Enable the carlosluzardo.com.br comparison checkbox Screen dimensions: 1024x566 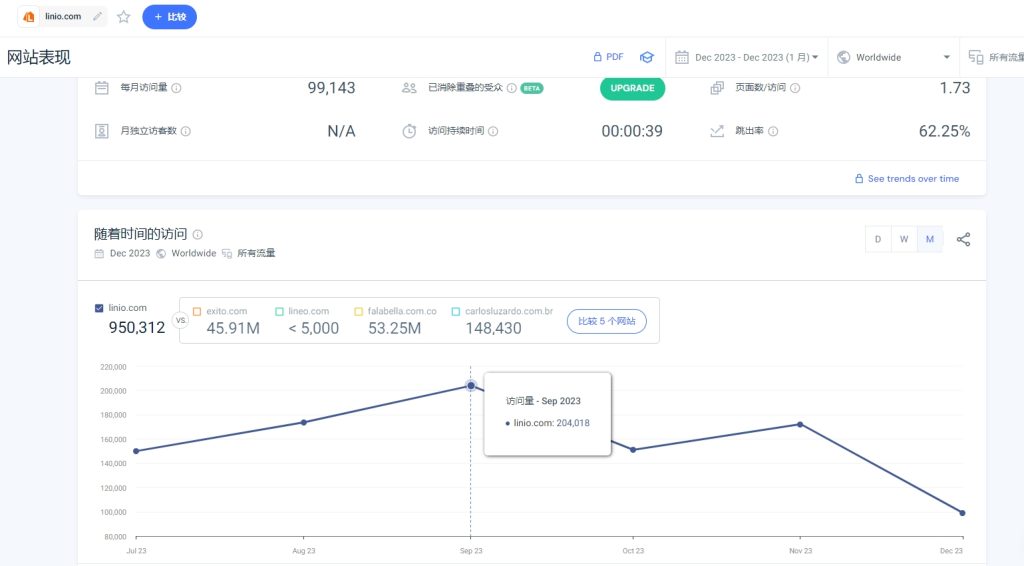point(456,311)
